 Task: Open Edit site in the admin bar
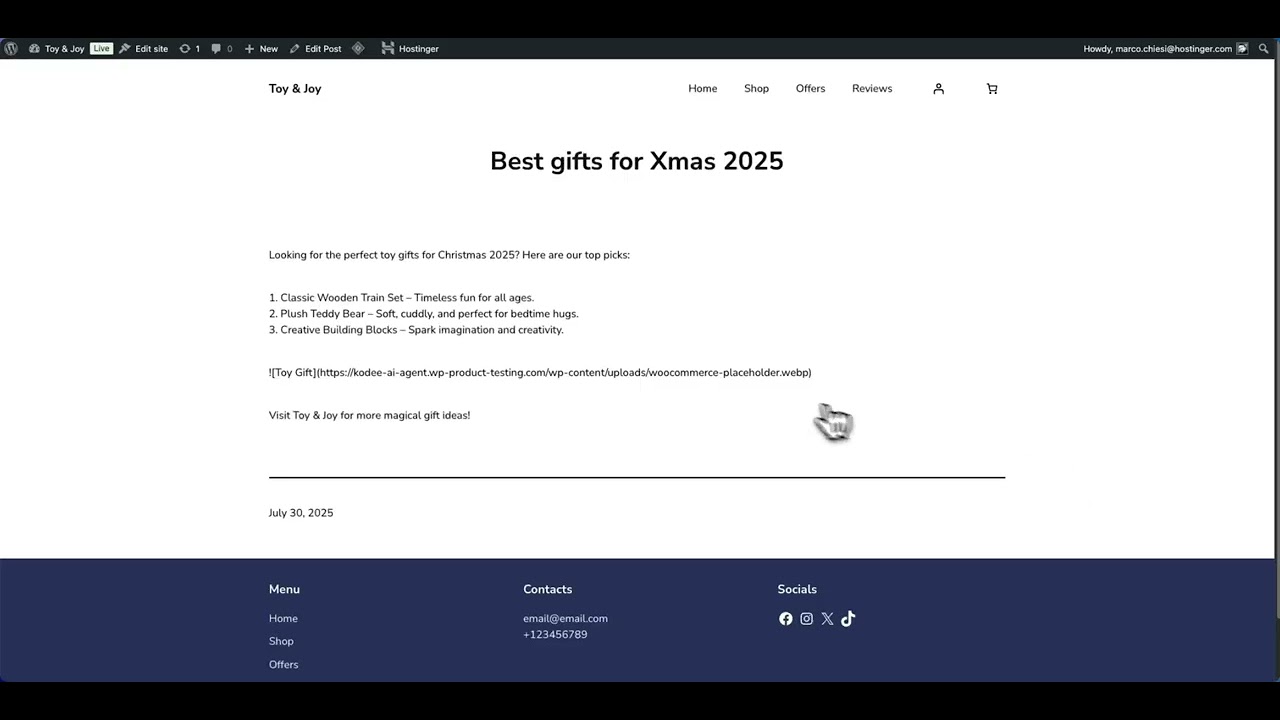point(144,48)
